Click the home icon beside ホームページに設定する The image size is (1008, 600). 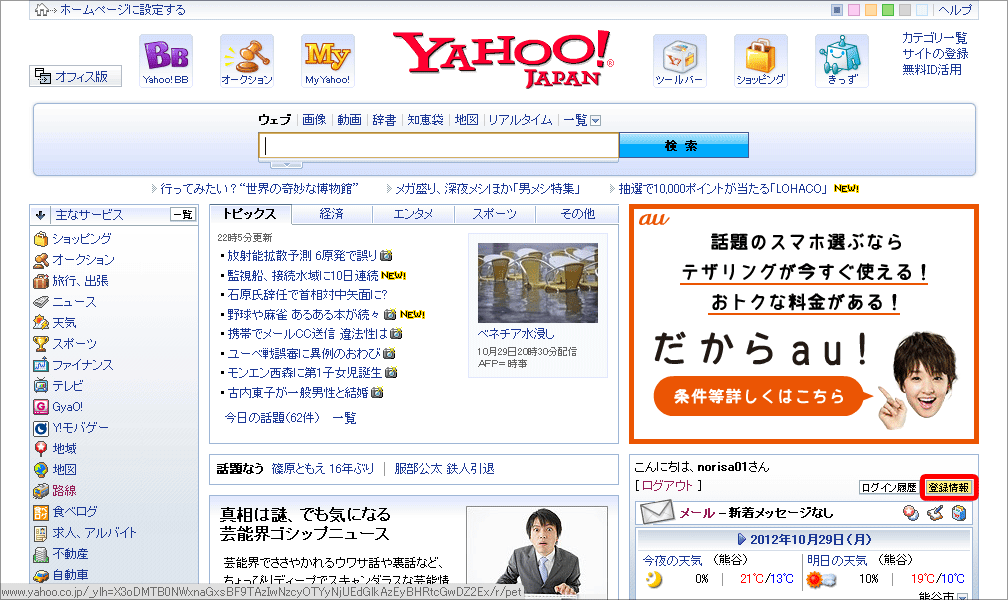(42, 10)
